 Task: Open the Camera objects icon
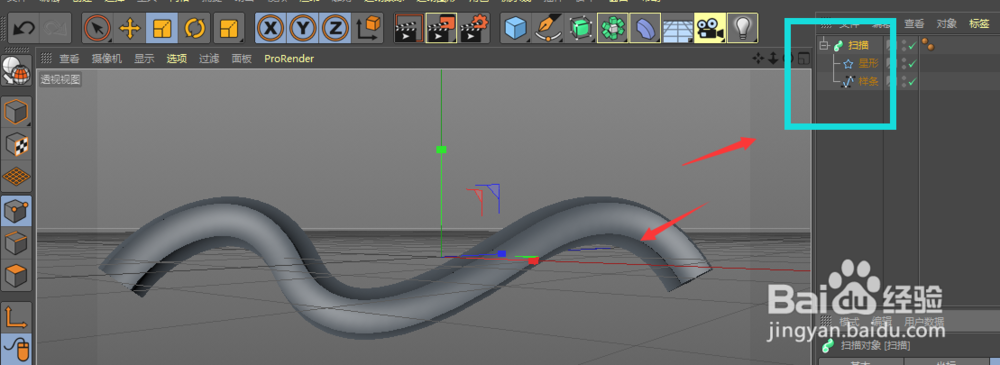point(709,28)
